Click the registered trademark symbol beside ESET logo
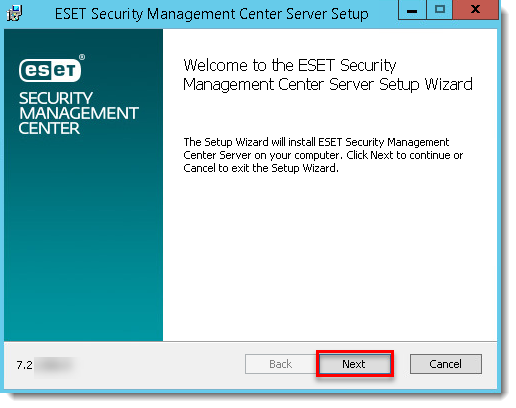 pyautogui.click(x=82, y=57)
